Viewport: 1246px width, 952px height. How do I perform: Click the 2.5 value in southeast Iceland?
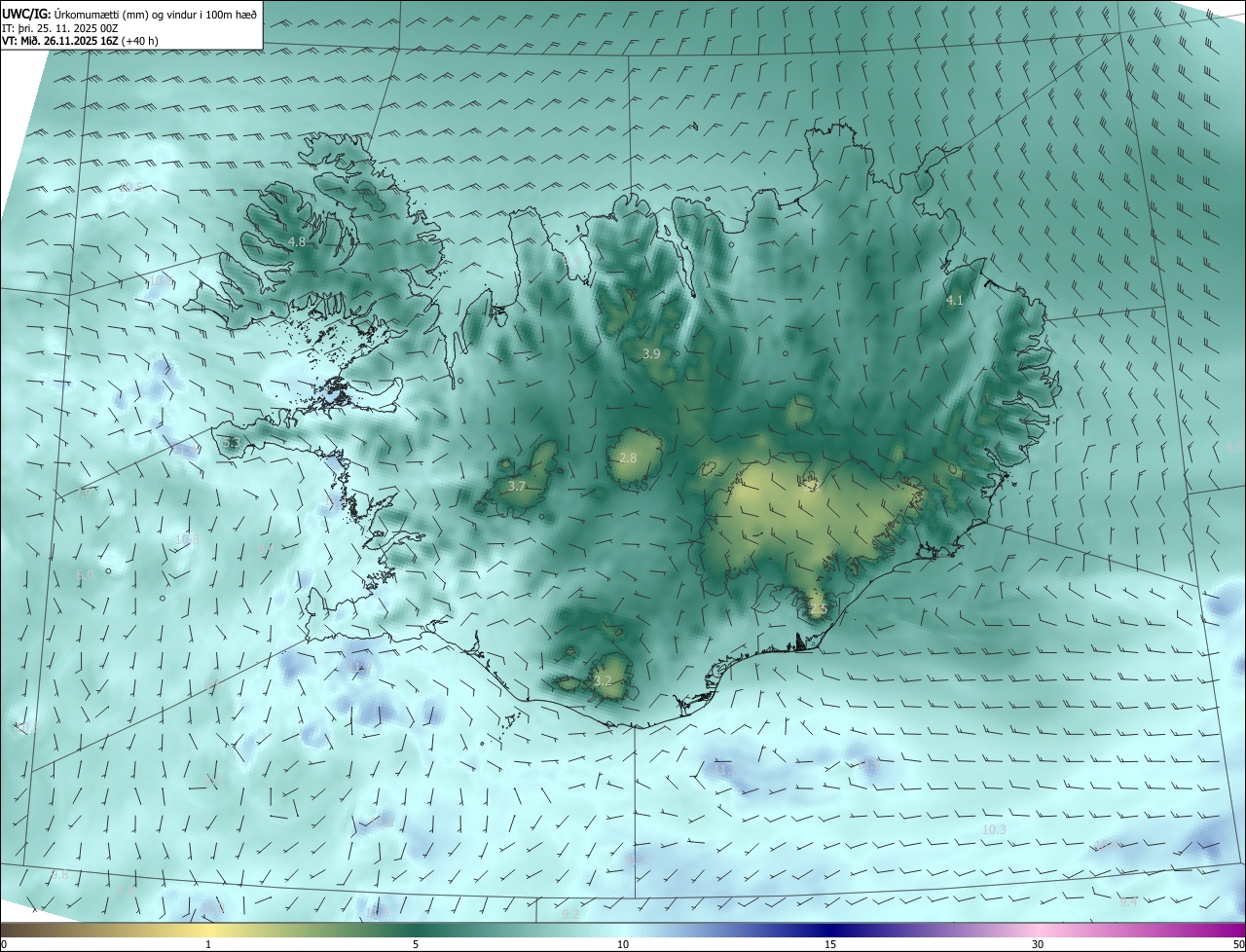click(819, 609)
